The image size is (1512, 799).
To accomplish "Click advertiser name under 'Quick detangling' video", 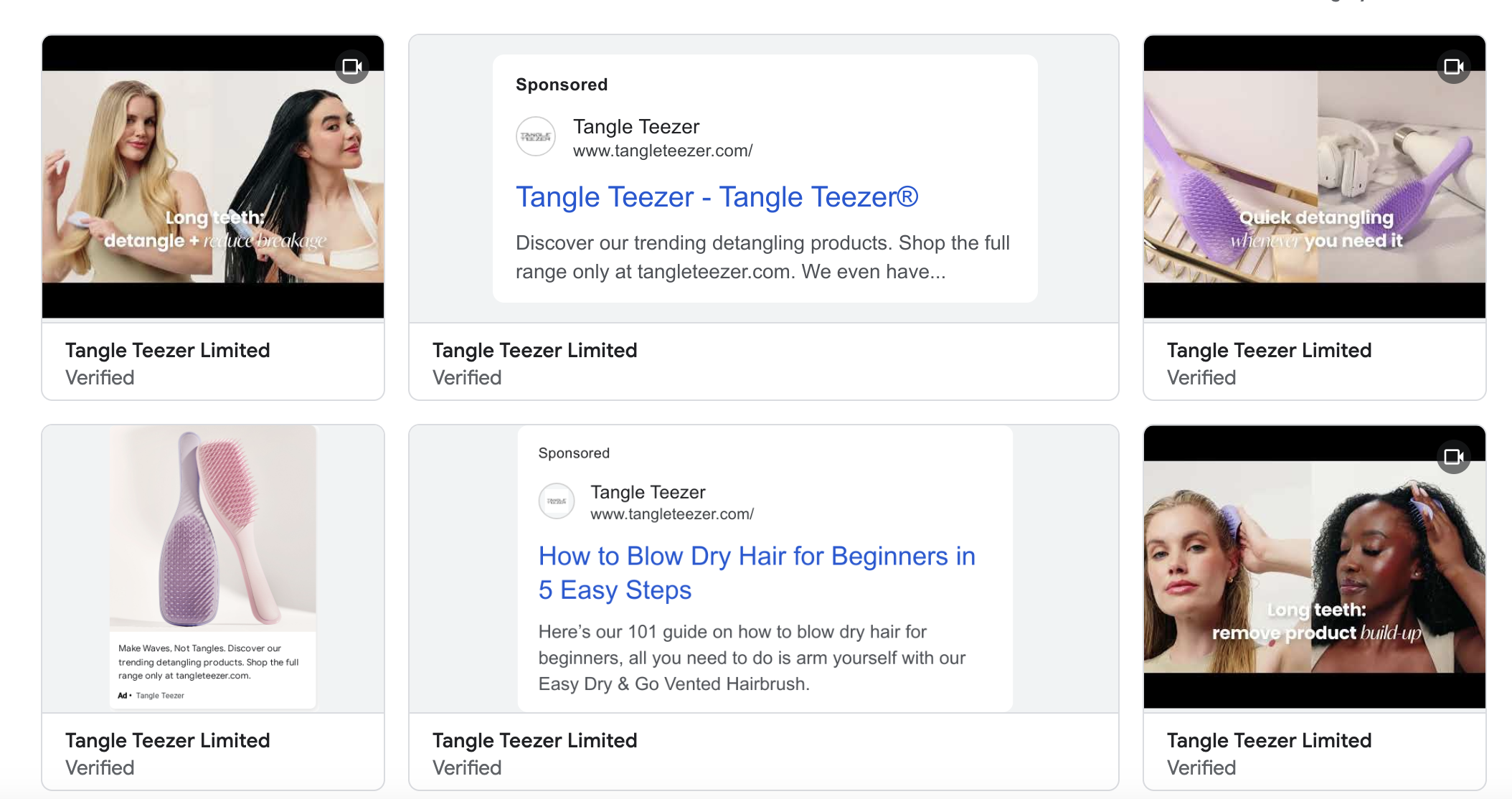I will pos(1270,350).
